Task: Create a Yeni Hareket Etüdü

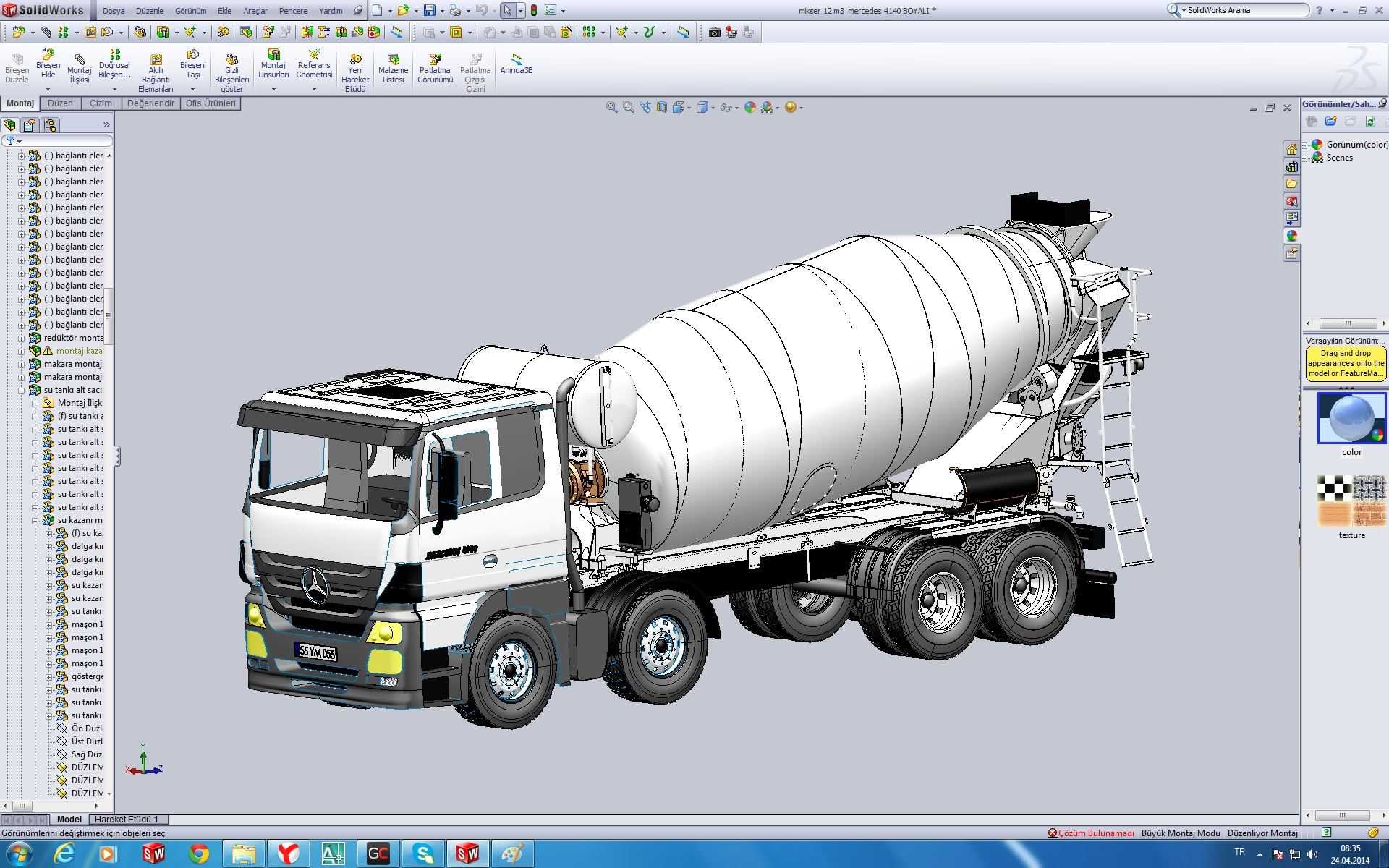Action: [x=355, y=72]
